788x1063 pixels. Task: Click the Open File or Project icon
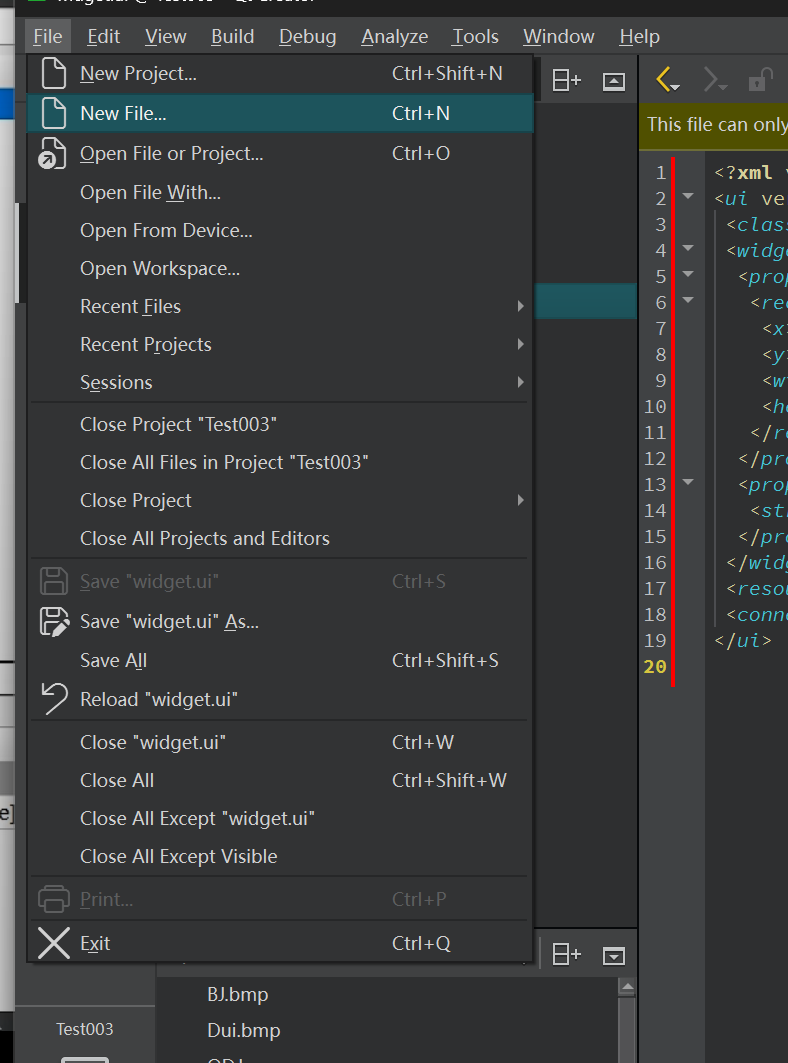52,154
